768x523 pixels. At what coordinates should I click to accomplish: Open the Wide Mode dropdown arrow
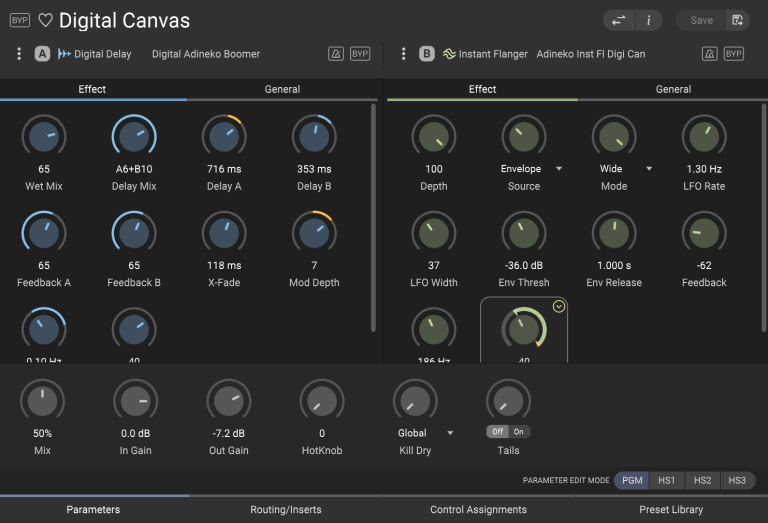click(649, 168)
